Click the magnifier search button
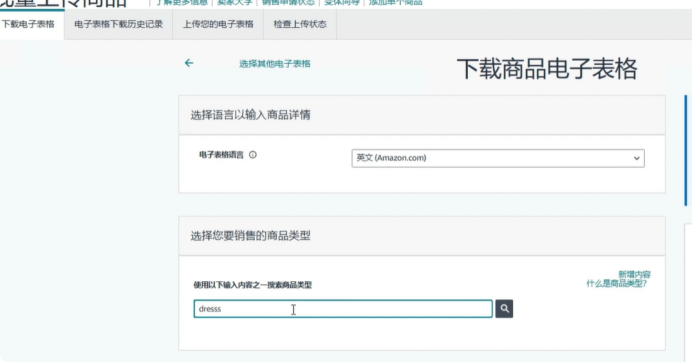The height and width of the screenshot is (363, 692). coord(504,309)
